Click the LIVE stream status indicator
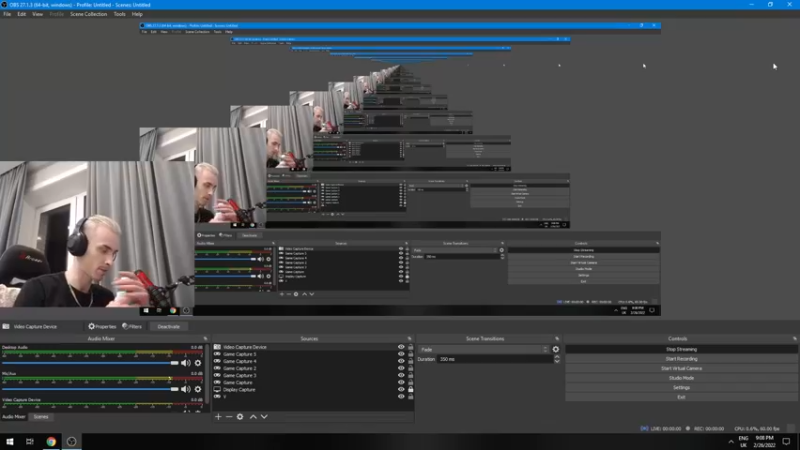Viewport: 800px width, 450px height. pos(661,429)
